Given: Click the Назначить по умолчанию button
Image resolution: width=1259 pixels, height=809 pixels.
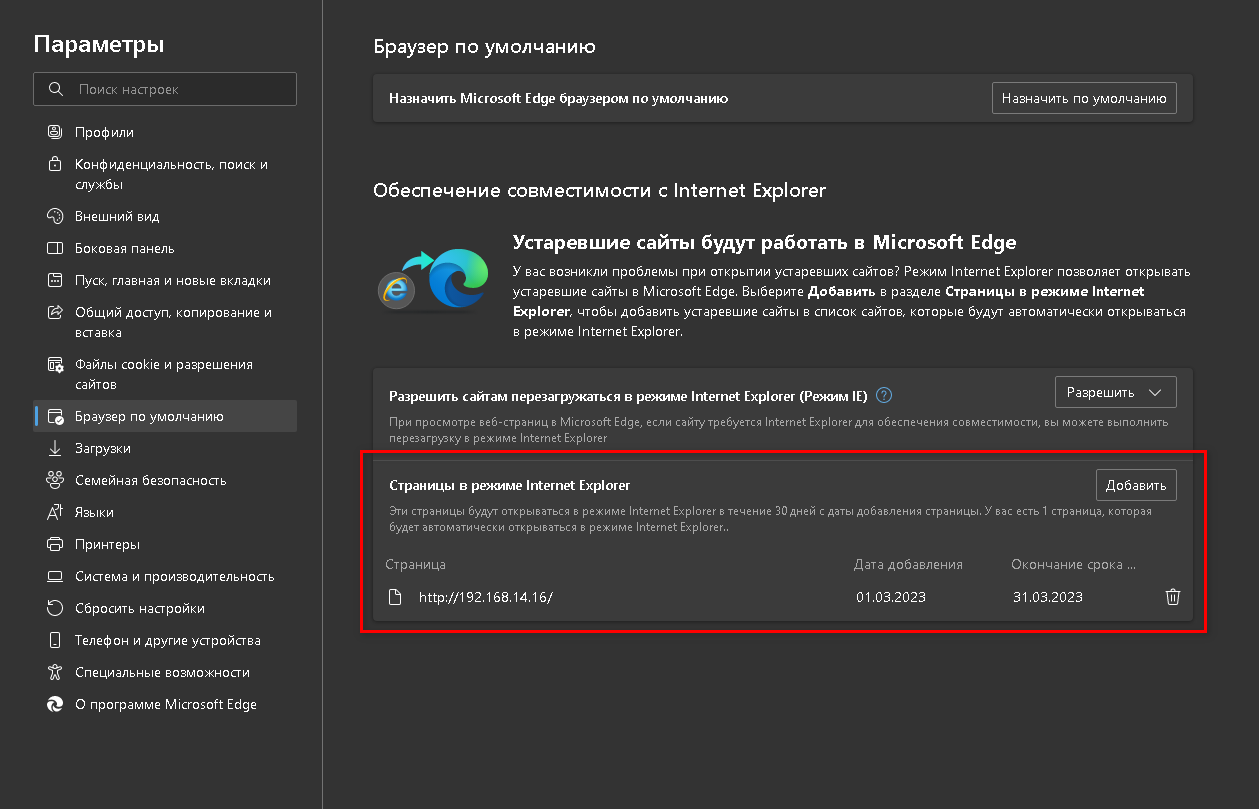Looking at the screenshot, I should point(1084,99).
